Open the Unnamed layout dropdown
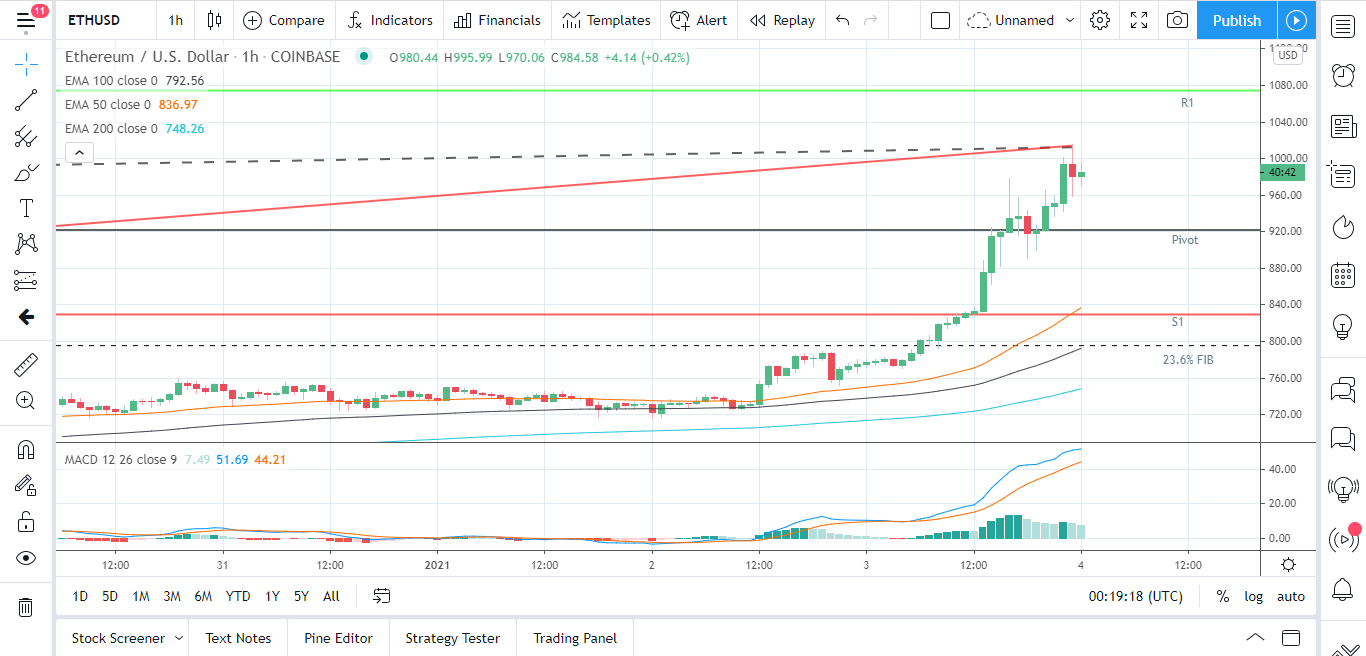This screenshot has height=656, width=1366. tap(1023, 20)
